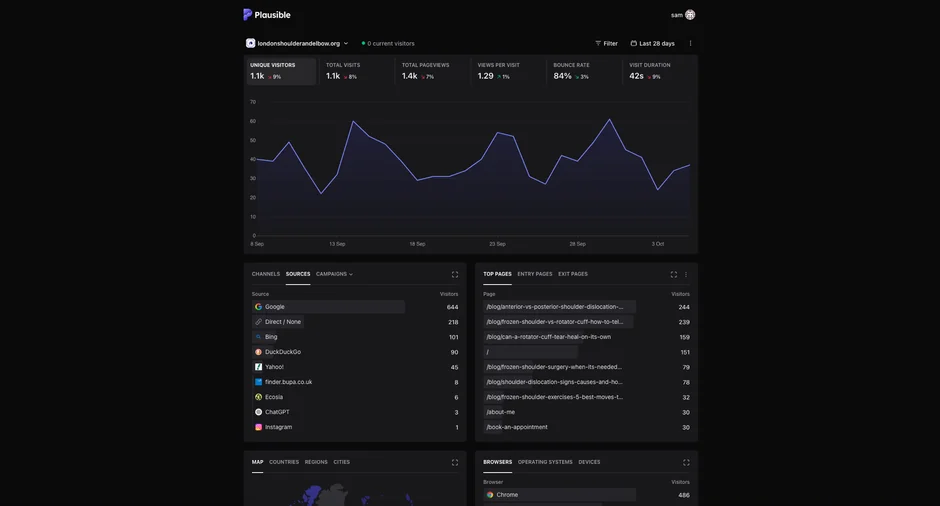Click the Plausible logo icon

(247, 14)
